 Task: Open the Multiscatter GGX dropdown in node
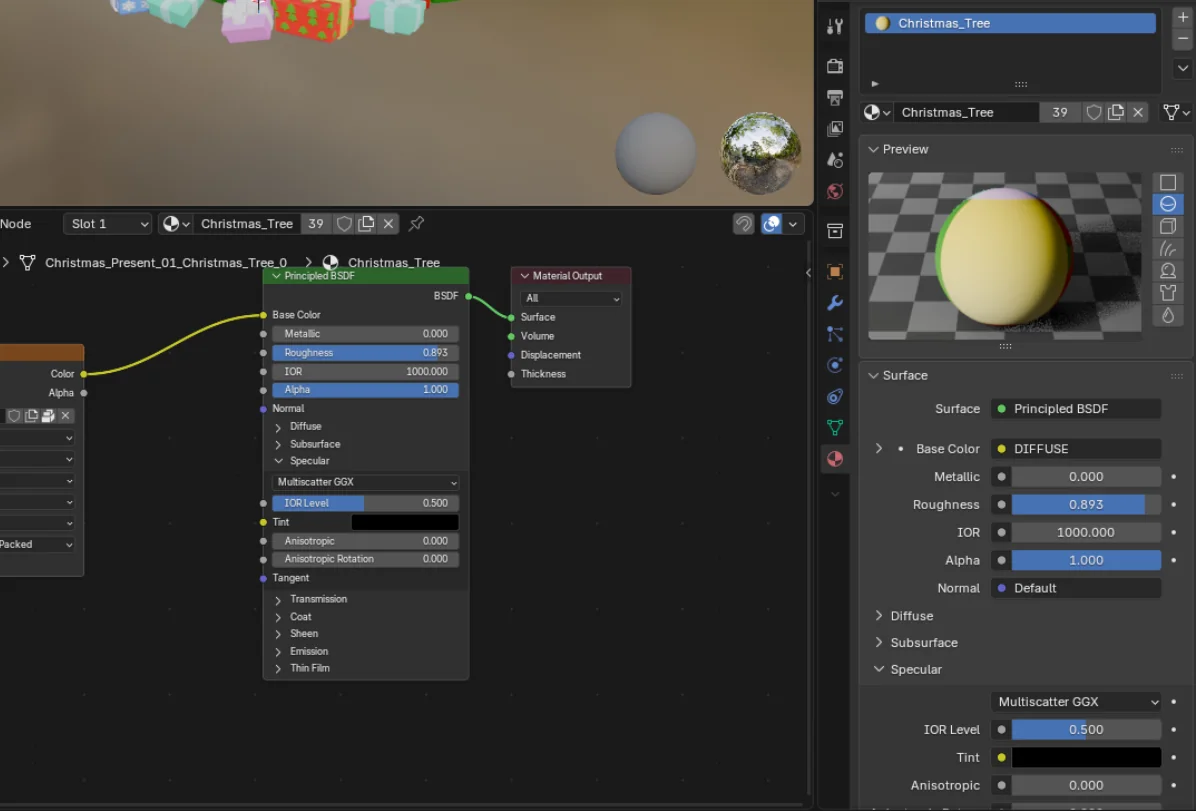(x=366, y=482)
